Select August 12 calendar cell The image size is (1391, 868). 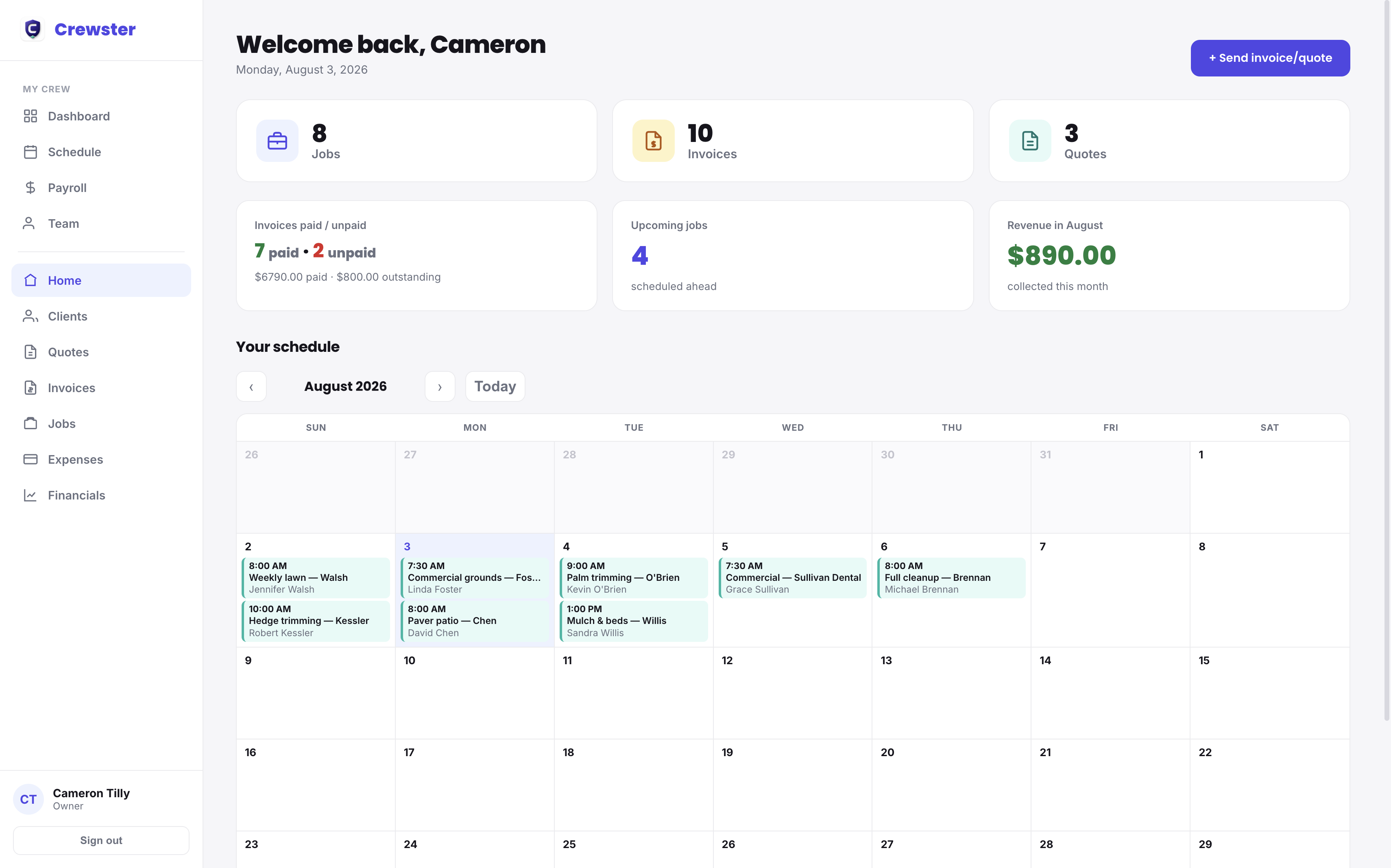pos(793,693)
